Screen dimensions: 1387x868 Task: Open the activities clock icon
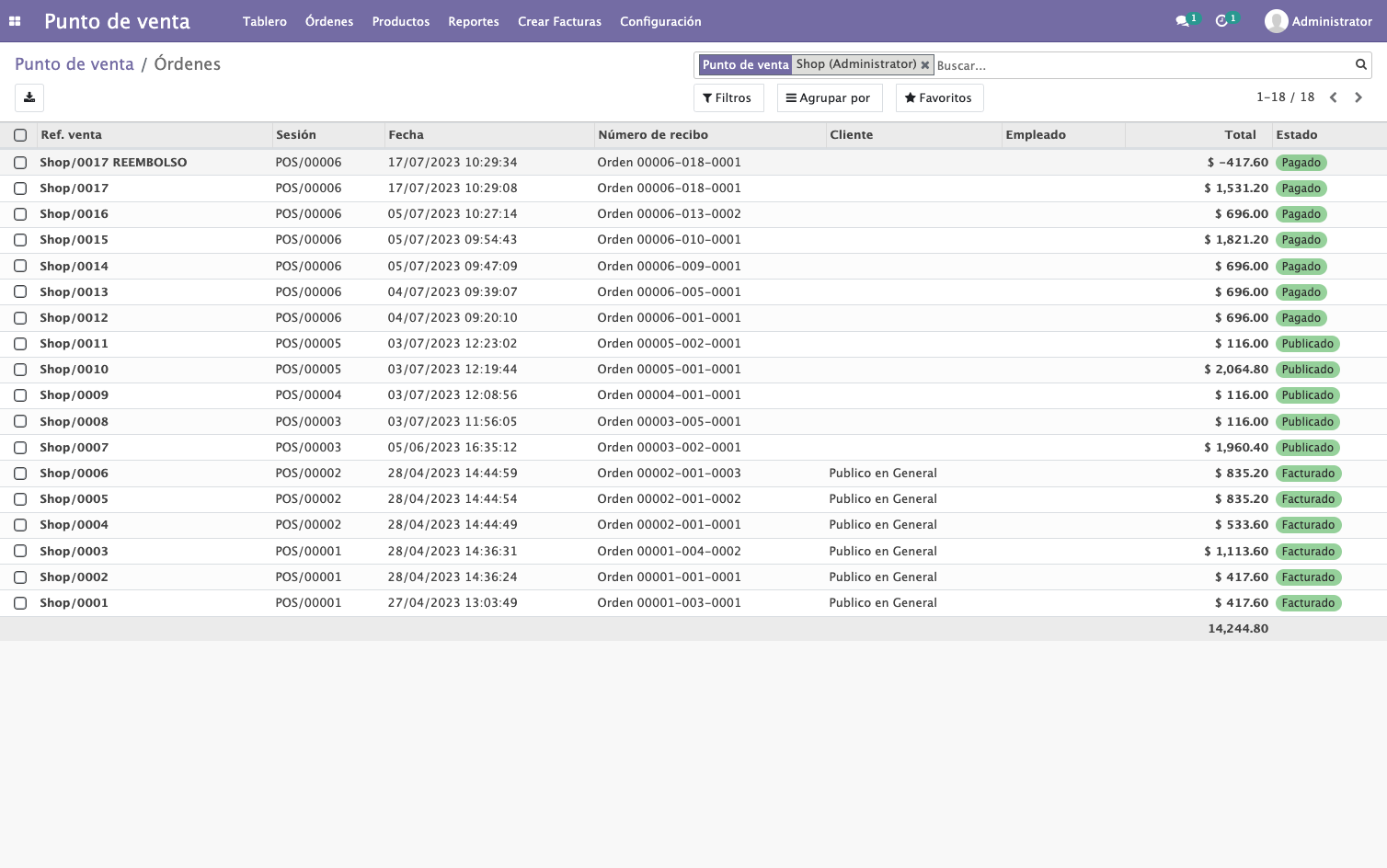pyautogui.click(x=1221, y=21)
